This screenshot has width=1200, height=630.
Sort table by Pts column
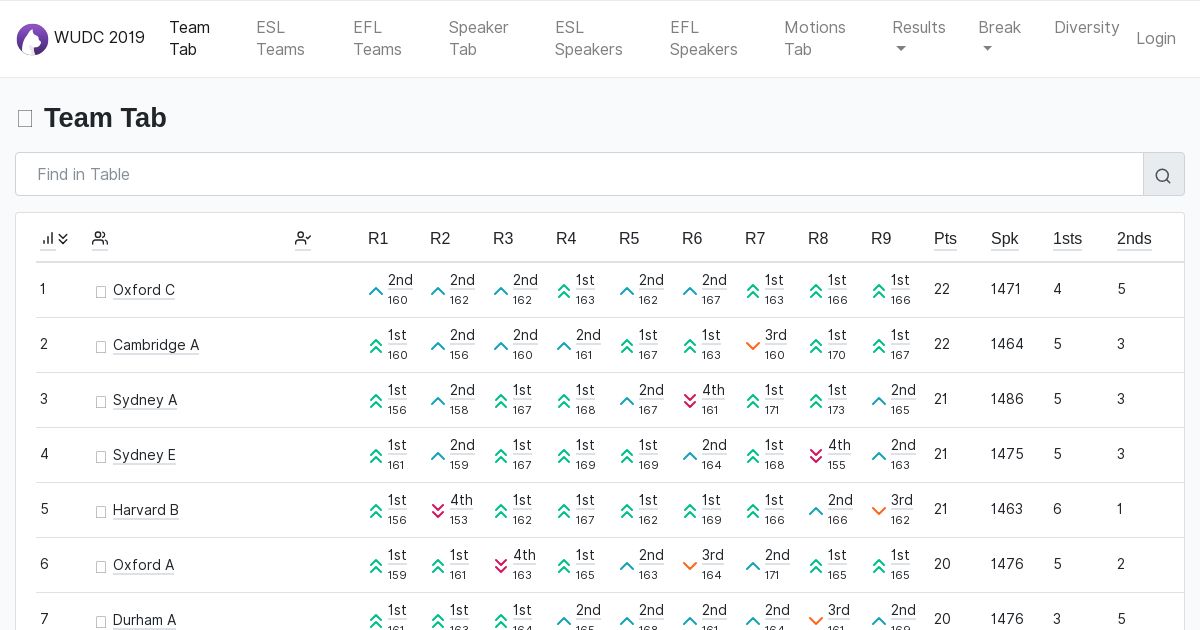945,239
